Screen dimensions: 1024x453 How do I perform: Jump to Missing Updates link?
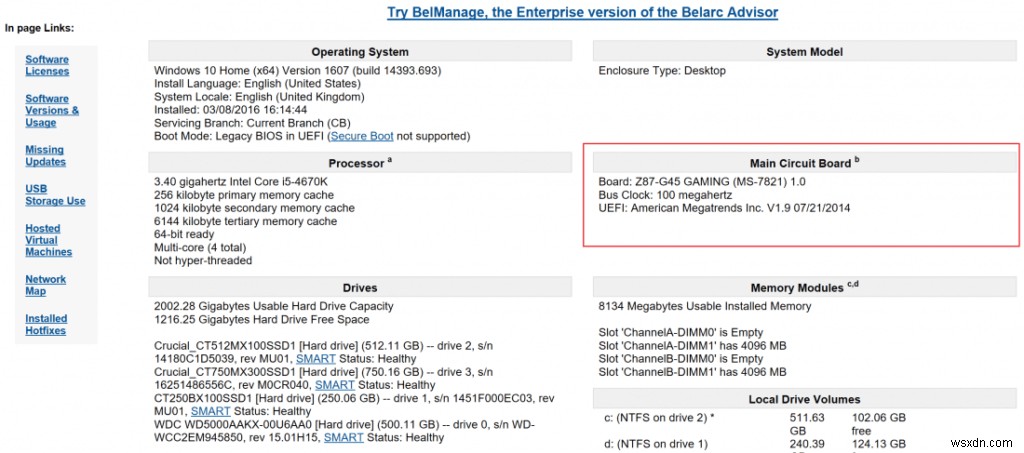(x=45, y=155)
